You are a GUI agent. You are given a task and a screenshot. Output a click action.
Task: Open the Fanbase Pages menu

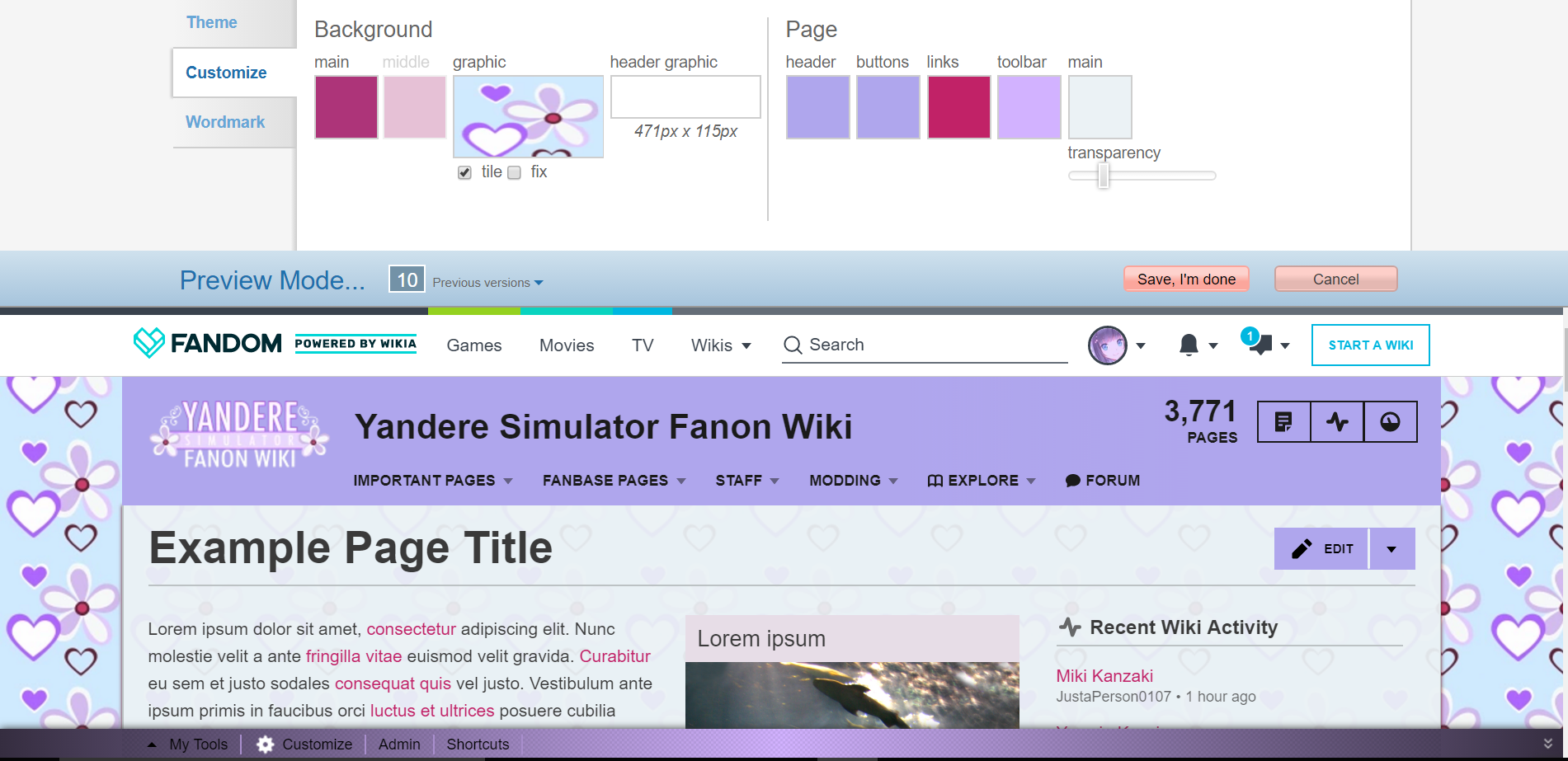point(614,481)
